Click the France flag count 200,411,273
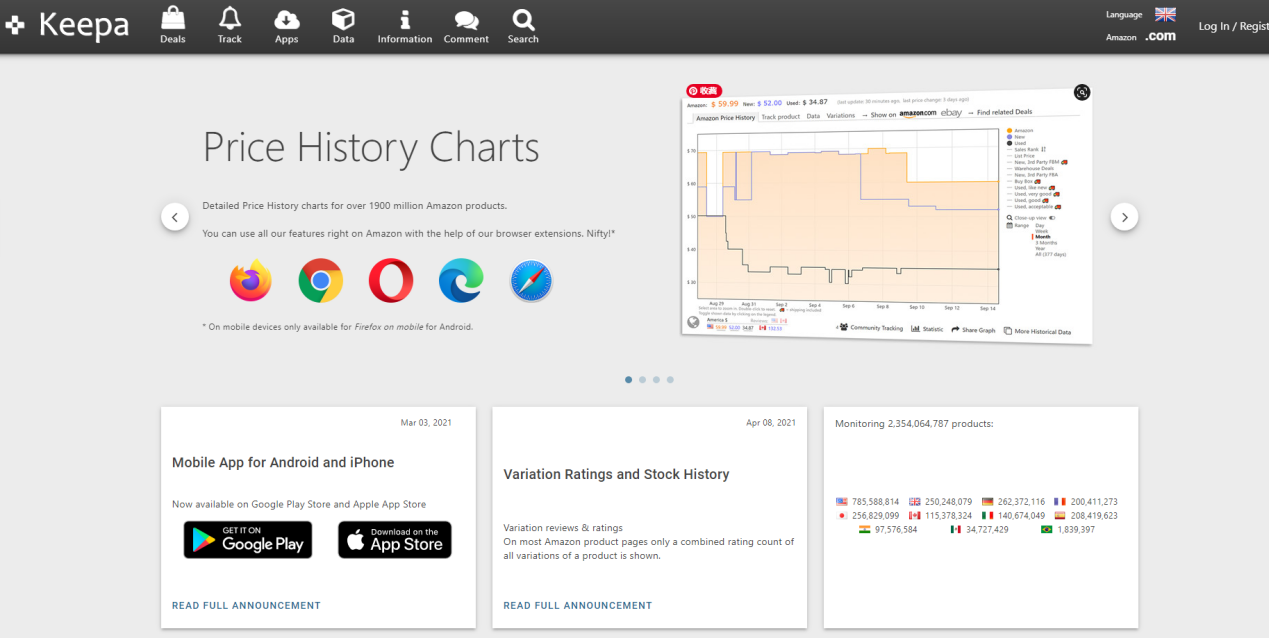Screen dimensions: 1269x638 click(x=1086, y=502)
